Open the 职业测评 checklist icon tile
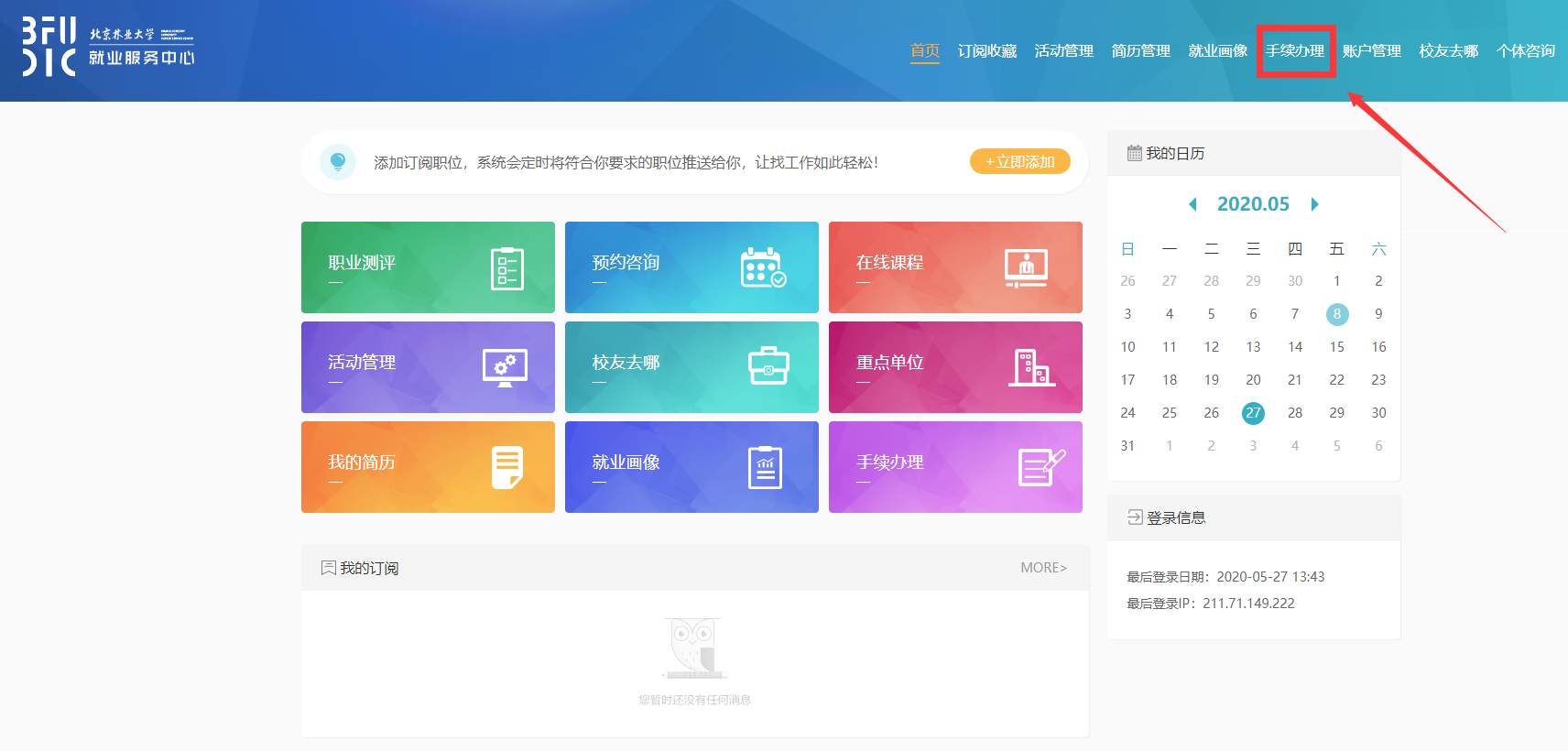Screen dimensions: 1568x751 506,268
